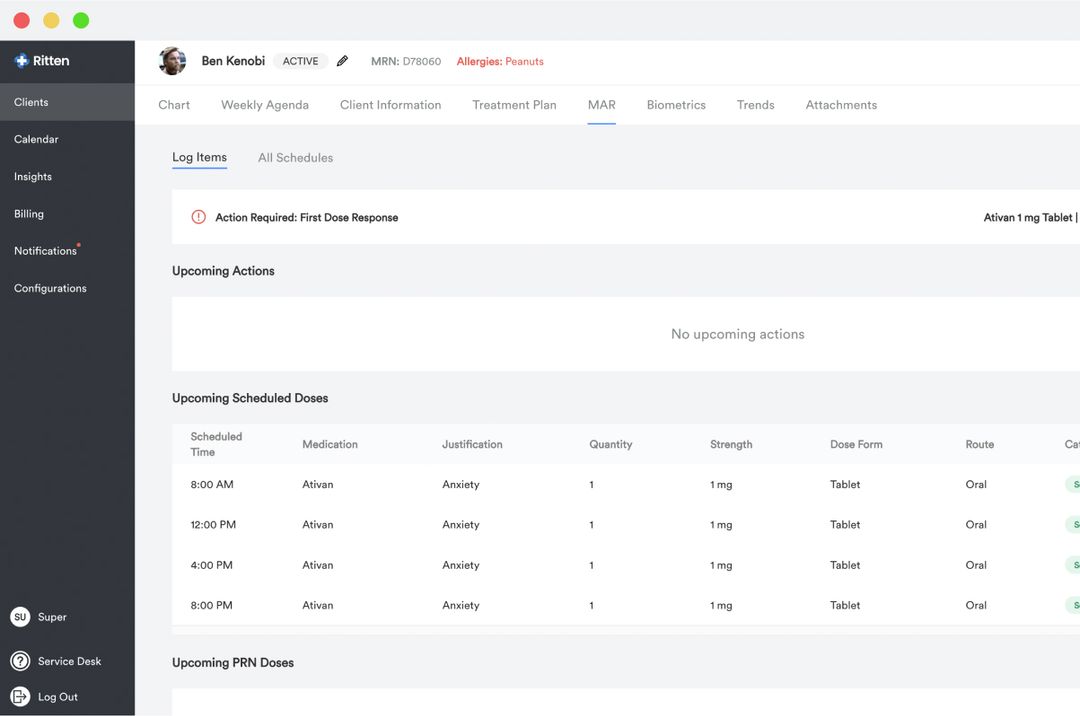Select Calendar in the sidebar

tap(36, 139)
